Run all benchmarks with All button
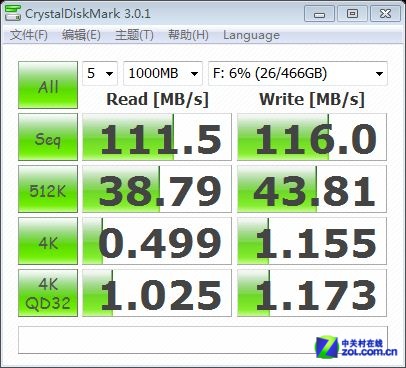Image resolution: width=406 pixels, height=368 pixels. click(48, 85)
